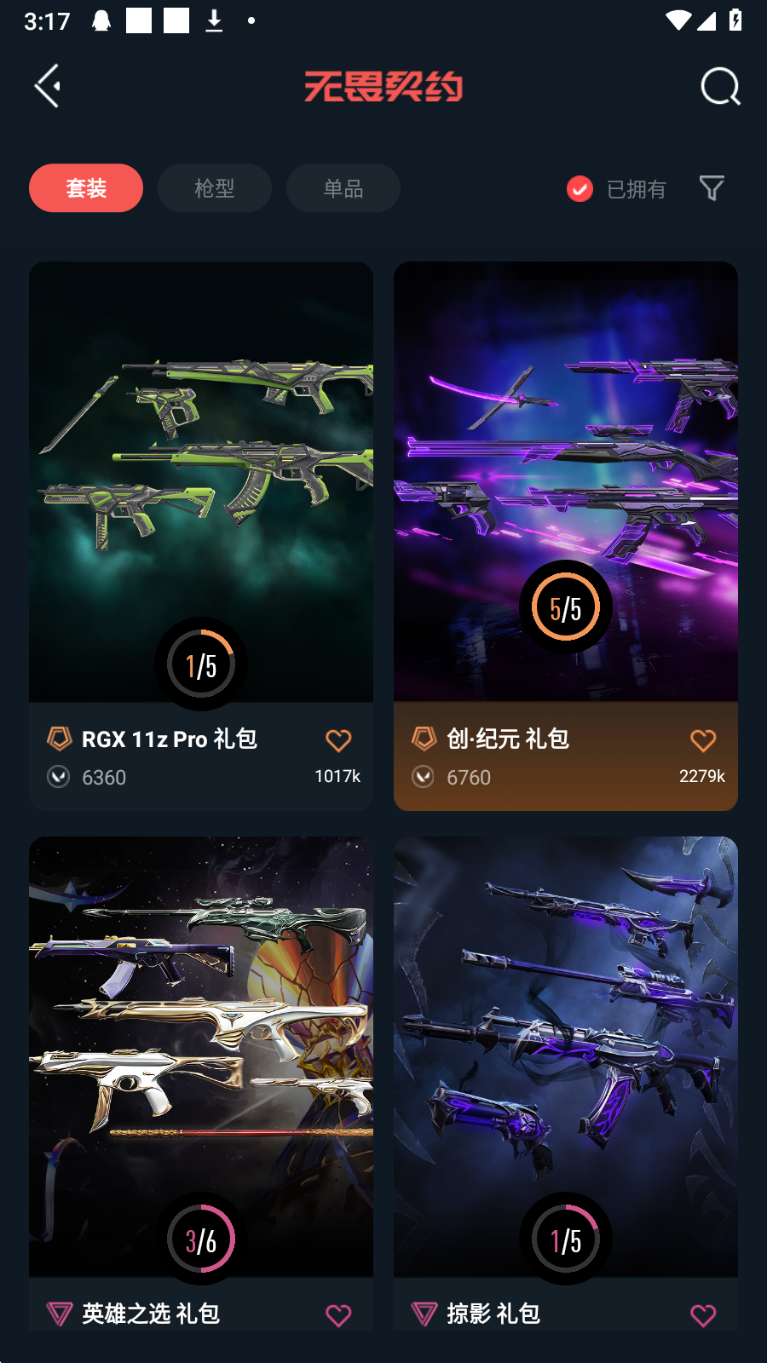The width and height of the screenshot is (767, 1363).
Task: Switch to the 单品 tab
Action: pyautogui.click(x=343, y=188)
